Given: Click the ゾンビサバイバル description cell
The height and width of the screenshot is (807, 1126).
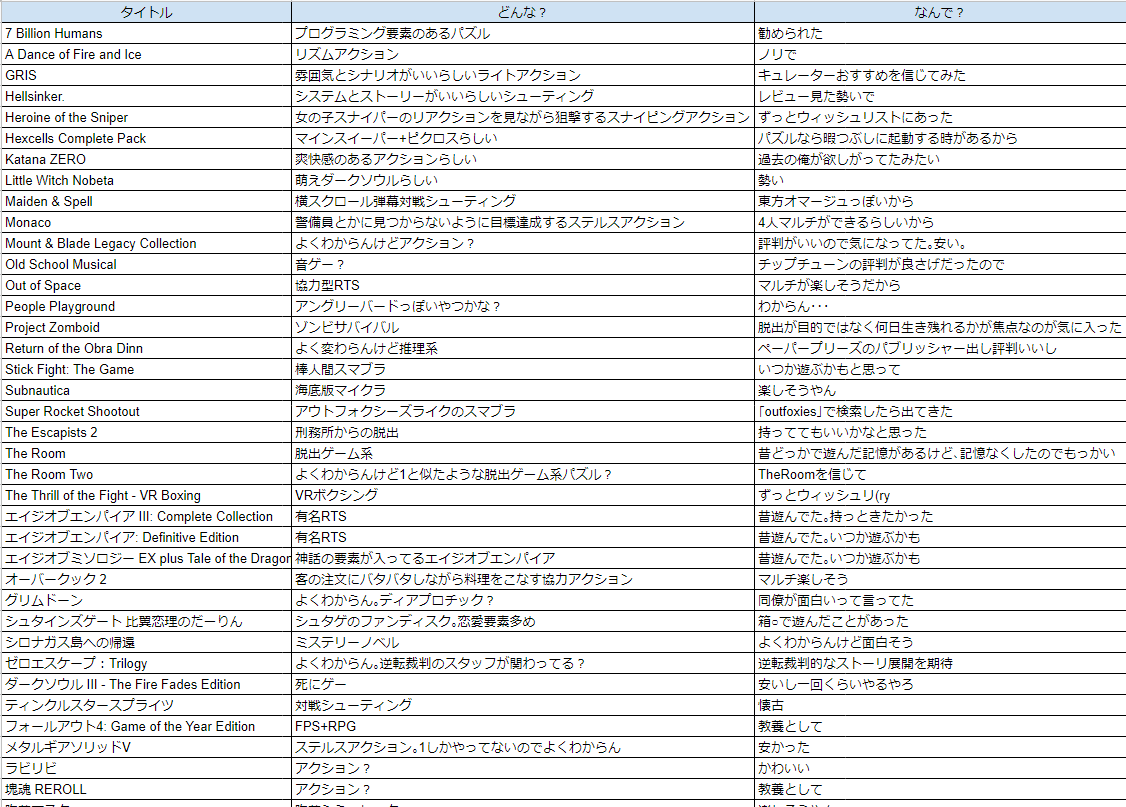Looking at the screenshot, I should point(523,327).
